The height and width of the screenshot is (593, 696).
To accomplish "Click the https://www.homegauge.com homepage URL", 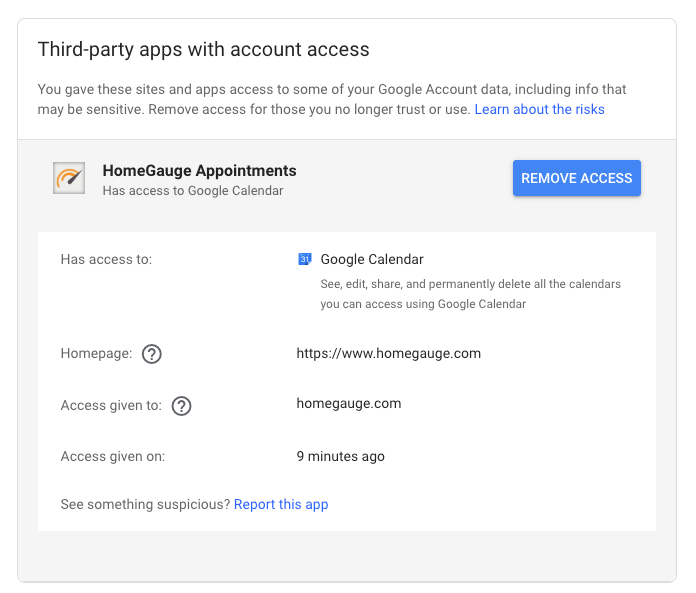I will click(x=388, y=353).
